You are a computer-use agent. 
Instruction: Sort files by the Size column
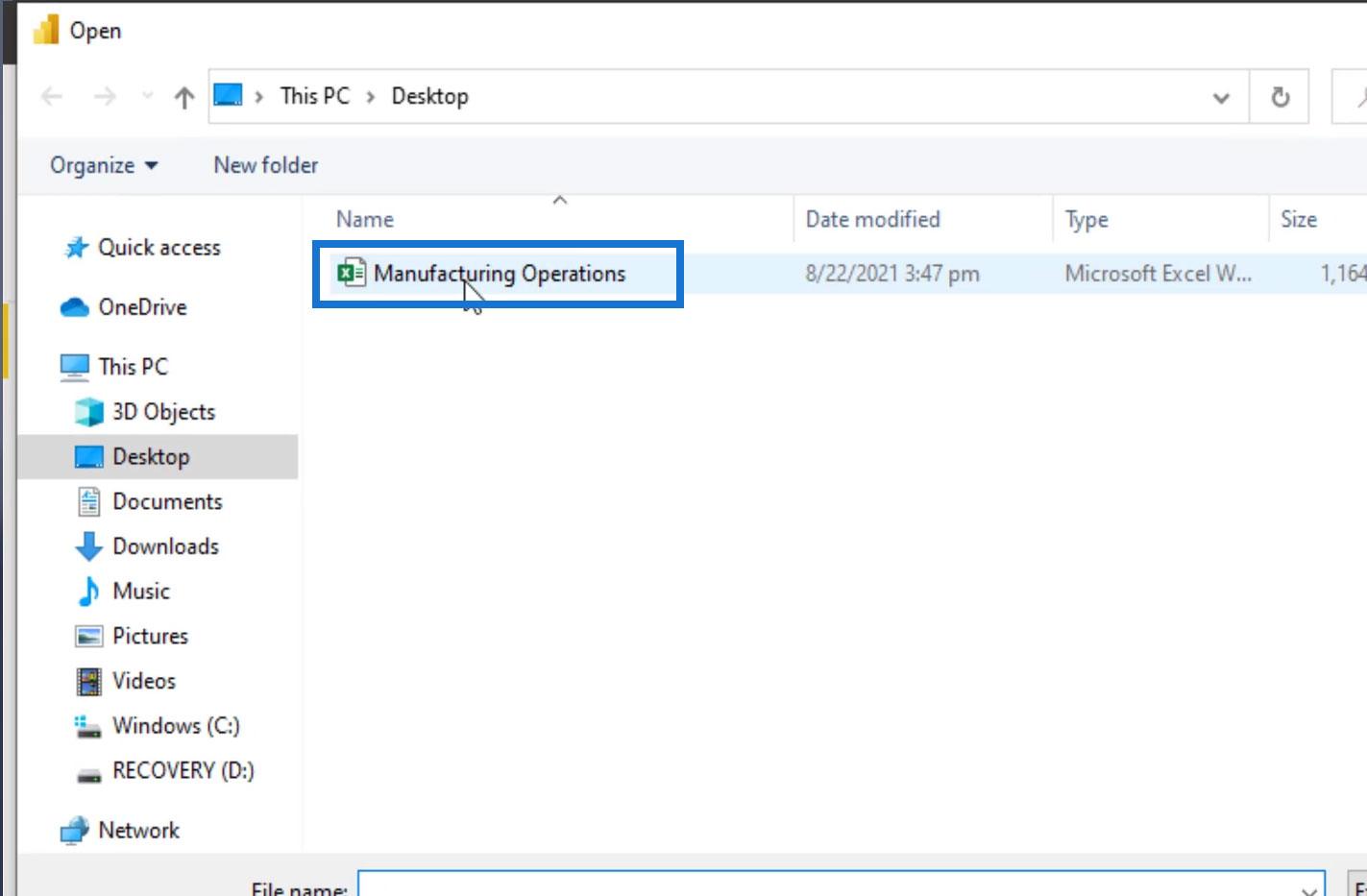pyautogui.click(x=1299, y=219)
